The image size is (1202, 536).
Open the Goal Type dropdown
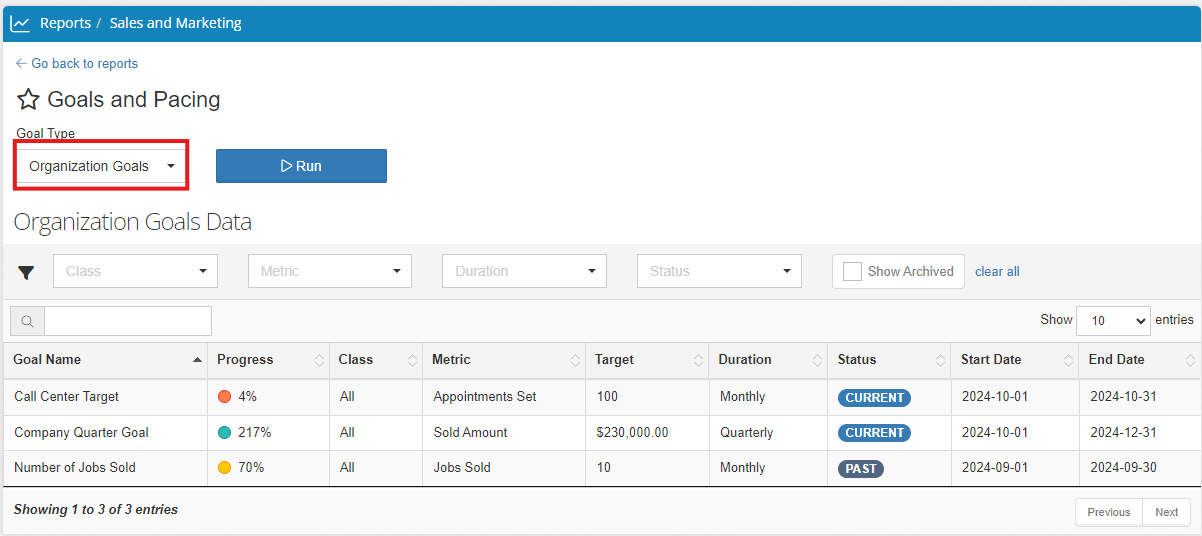[x=101, y=166]
